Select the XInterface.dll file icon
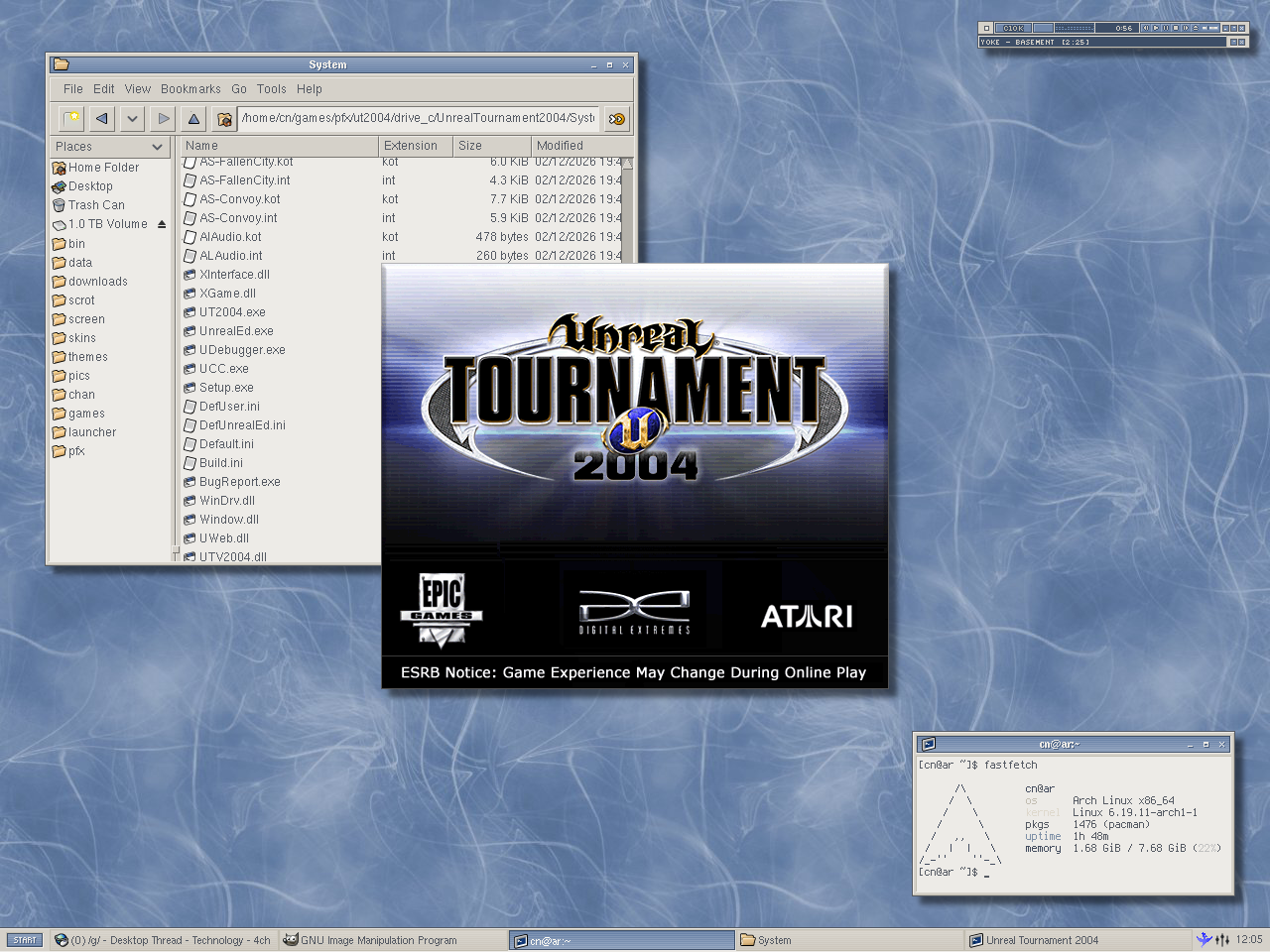 pyautogui.click(x=190, y=275)
